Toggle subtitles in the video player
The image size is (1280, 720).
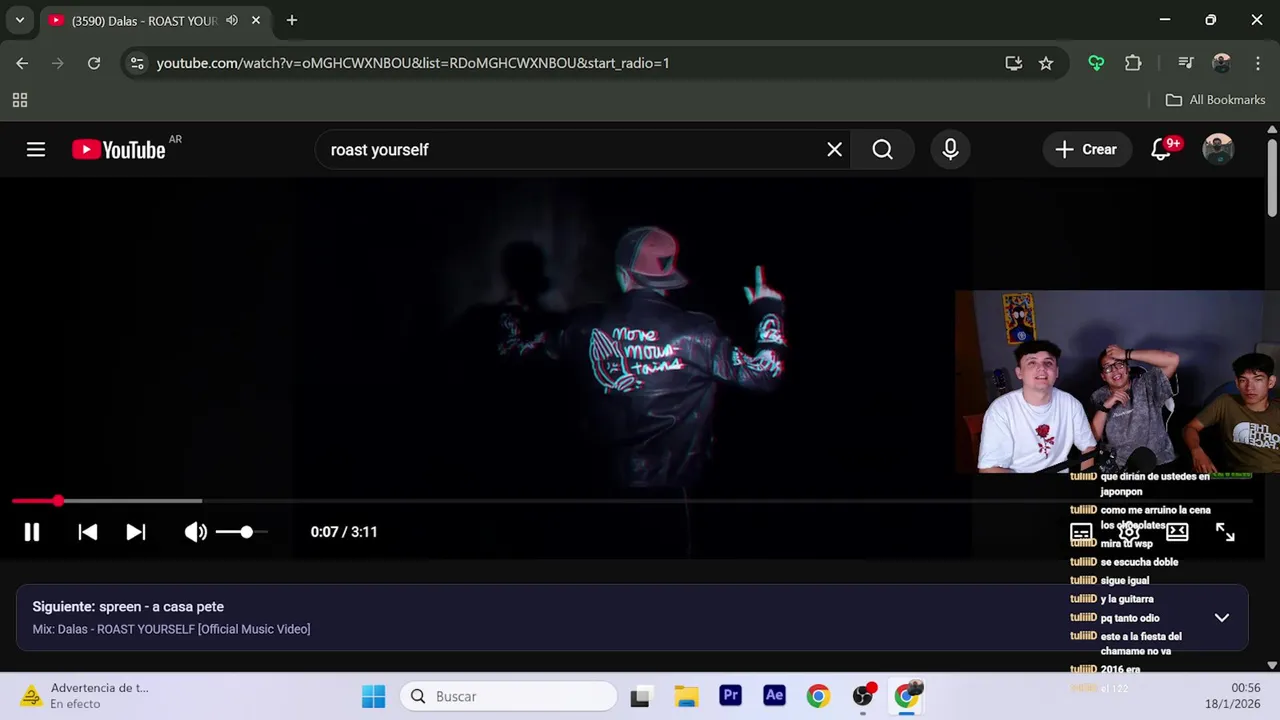pos(1081,533)
